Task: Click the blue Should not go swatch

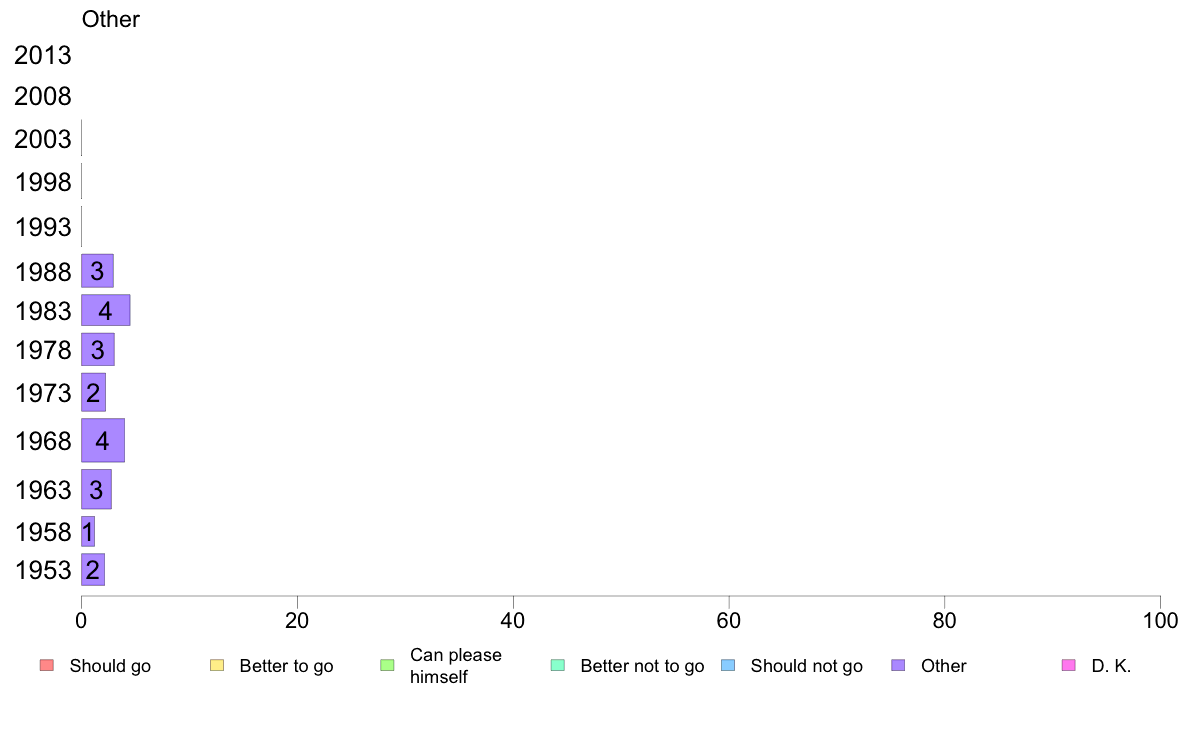Action: (x=728, y=666)
